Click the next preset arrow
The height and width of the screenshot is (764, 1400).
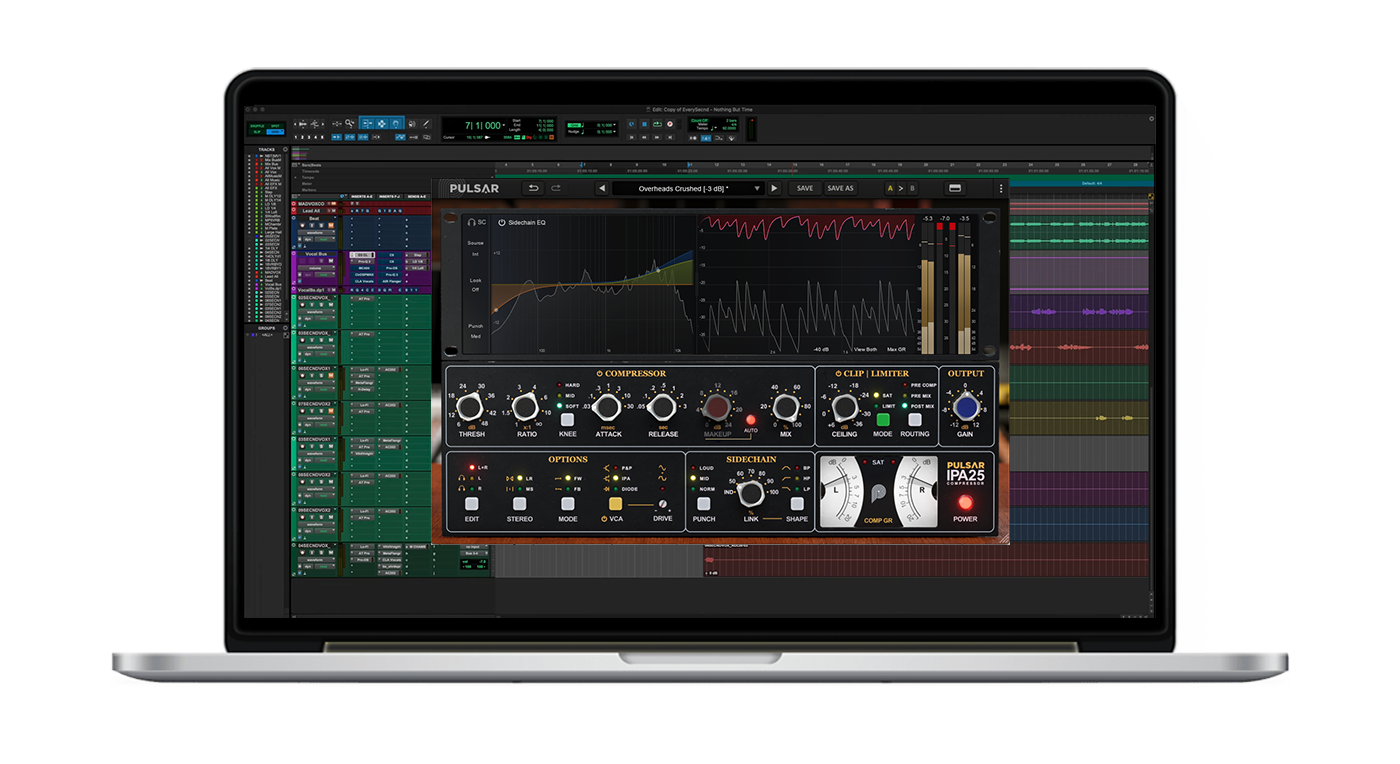coord(775,188)
